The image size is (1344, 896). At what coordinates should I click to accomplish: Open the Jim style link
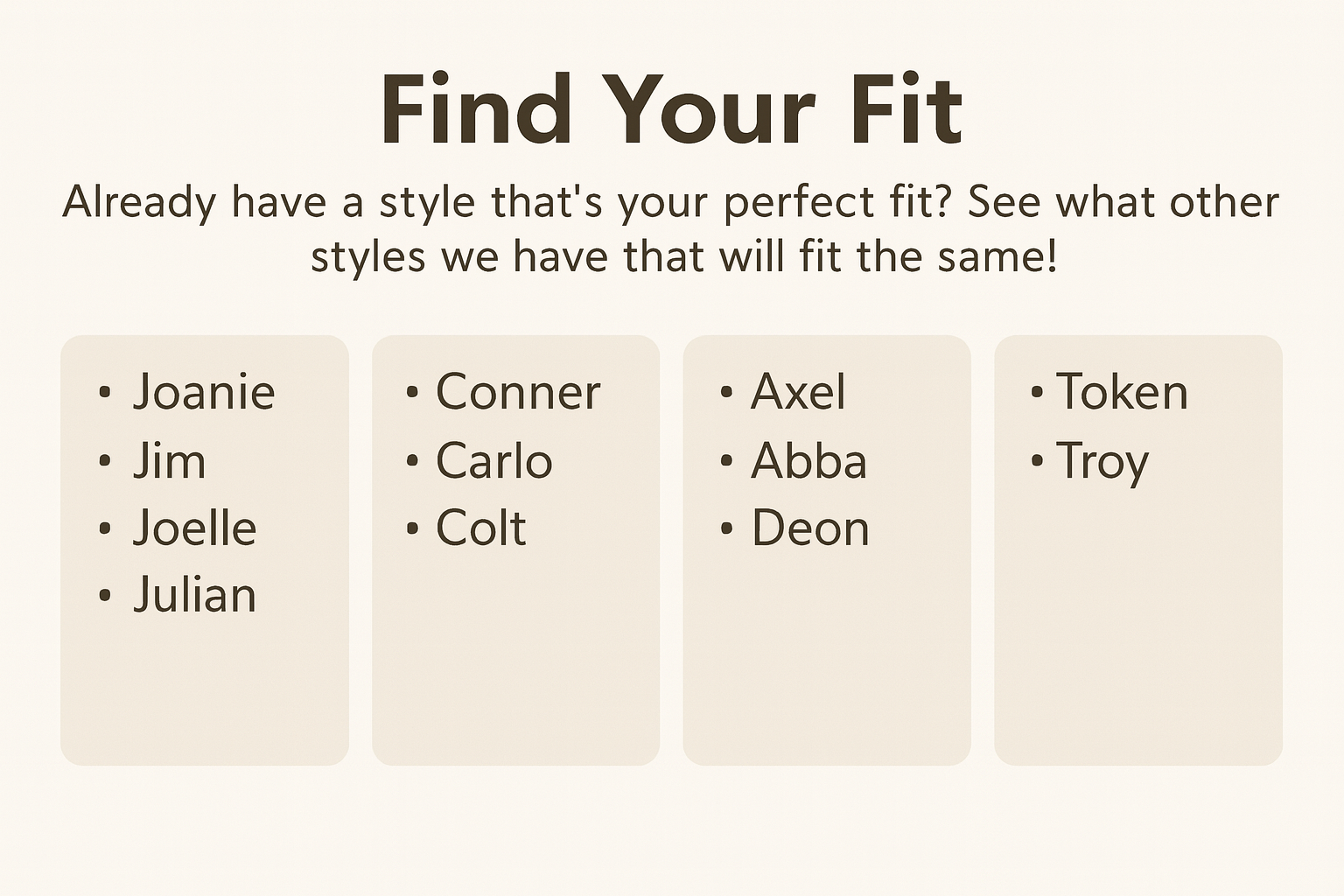[x=170, y=460]
